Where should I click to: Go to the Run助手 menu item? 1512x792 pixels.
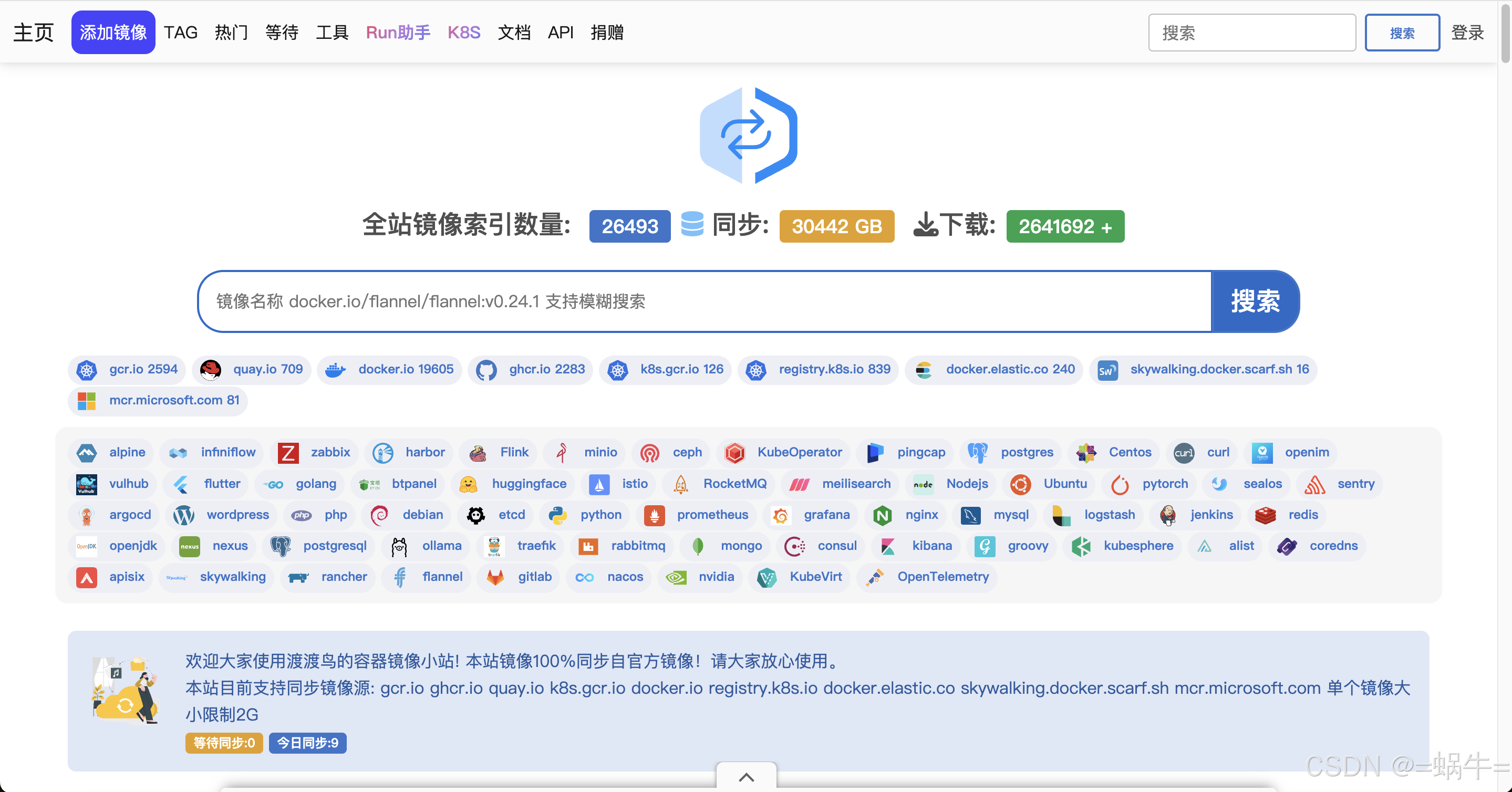pos(398,32)
